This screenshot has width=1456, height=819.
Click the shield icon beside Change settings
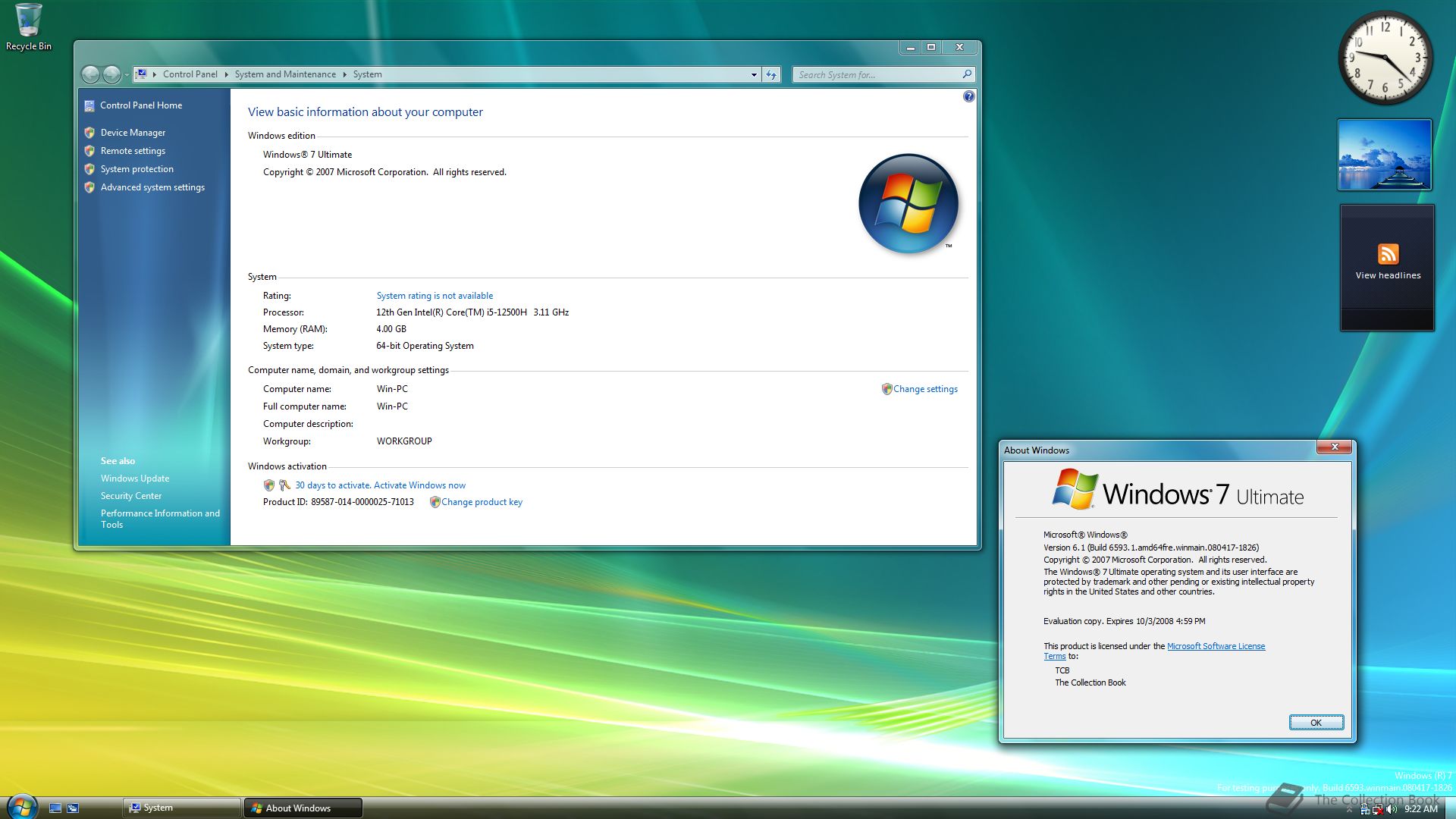pos(886,389)
